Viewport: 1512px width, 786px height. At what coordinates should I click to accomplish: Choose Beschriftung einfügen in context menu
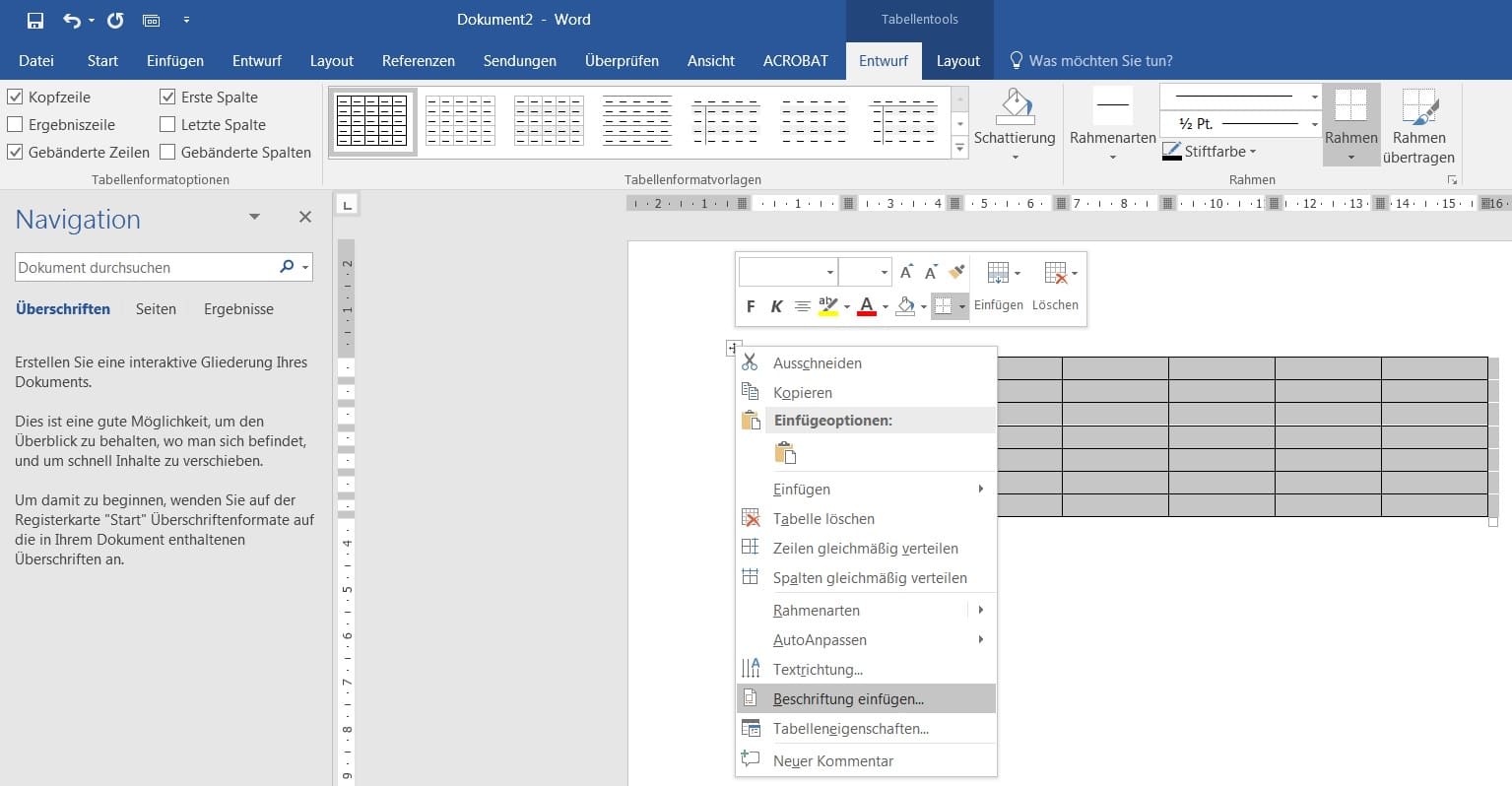[x=867, y=698]
